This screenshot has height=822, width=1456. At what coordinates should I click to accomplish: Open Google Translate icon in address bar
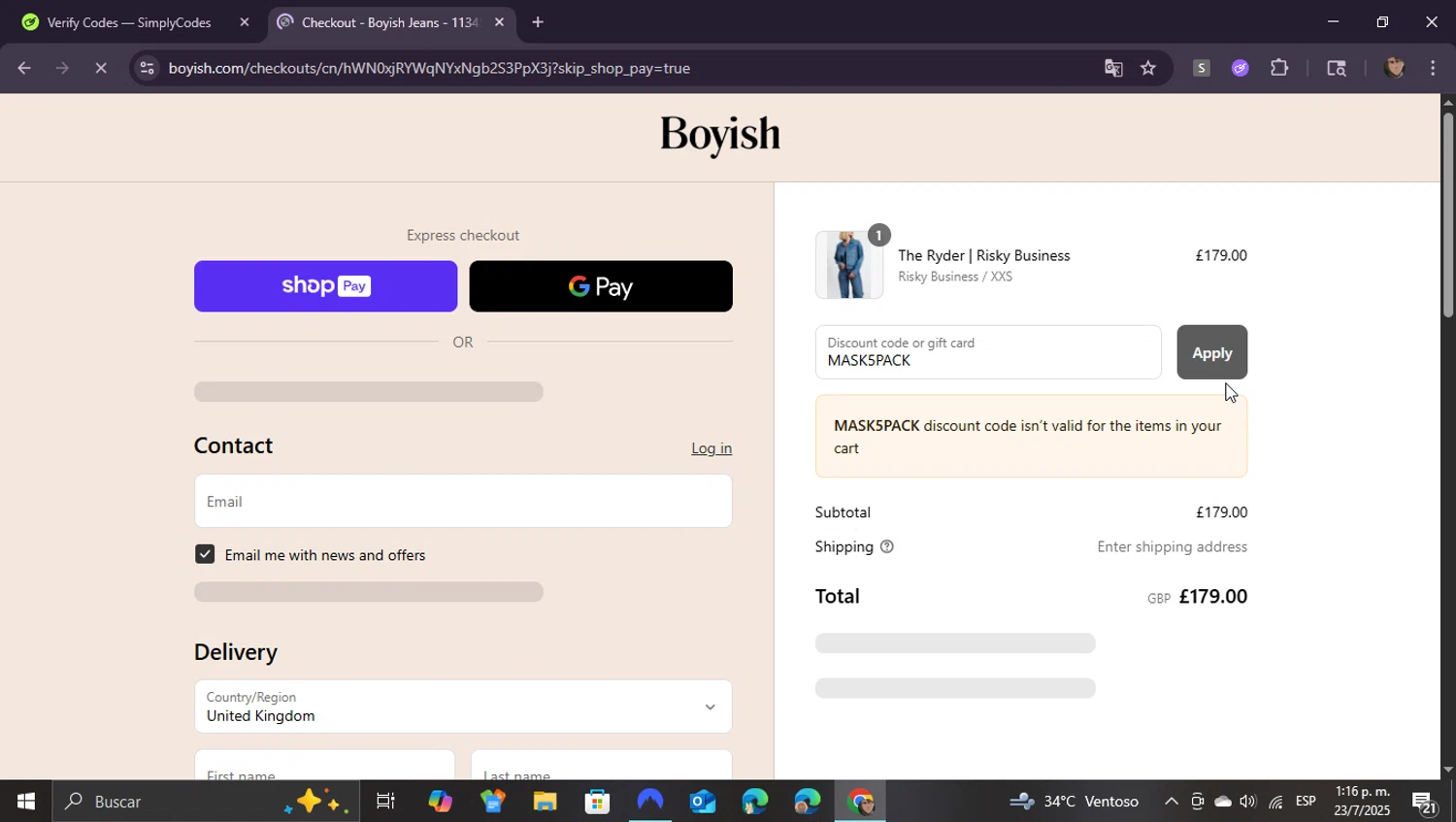click(x=1113, y=68)
